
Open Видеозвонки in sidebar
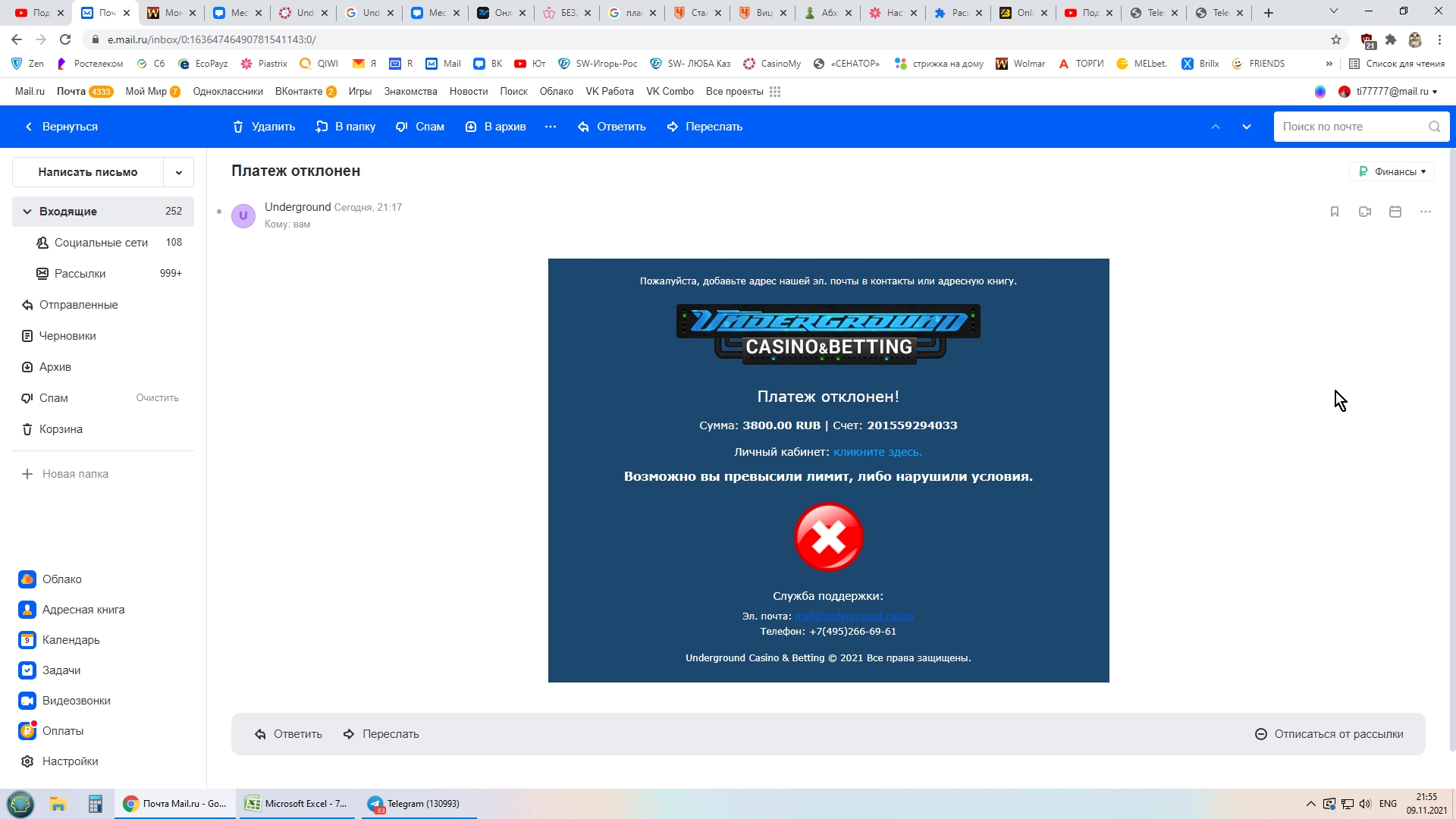click(x=64, y=701)
